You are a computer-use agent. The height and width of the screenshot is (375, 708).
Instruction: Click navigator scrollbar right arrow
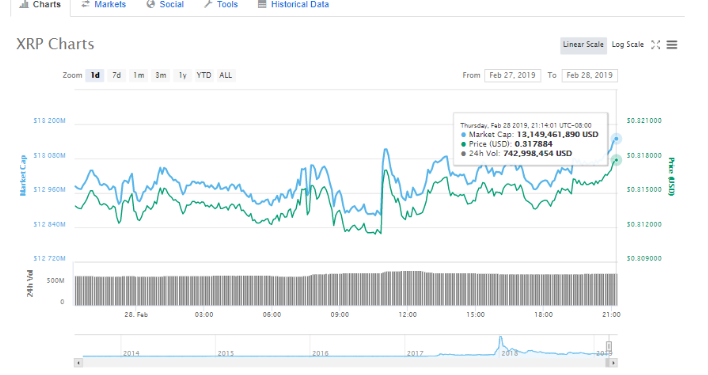coord(614,362)
